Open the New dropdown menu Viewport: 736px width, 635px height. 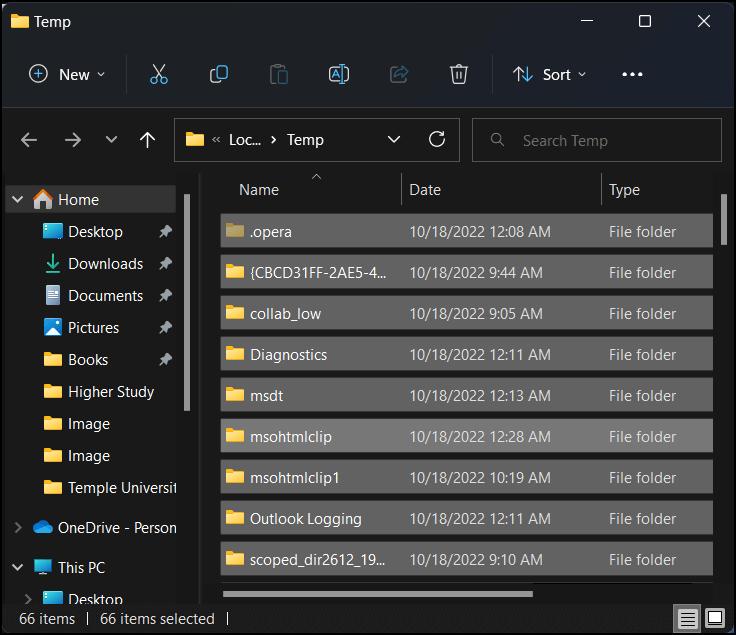coord(67,74)
